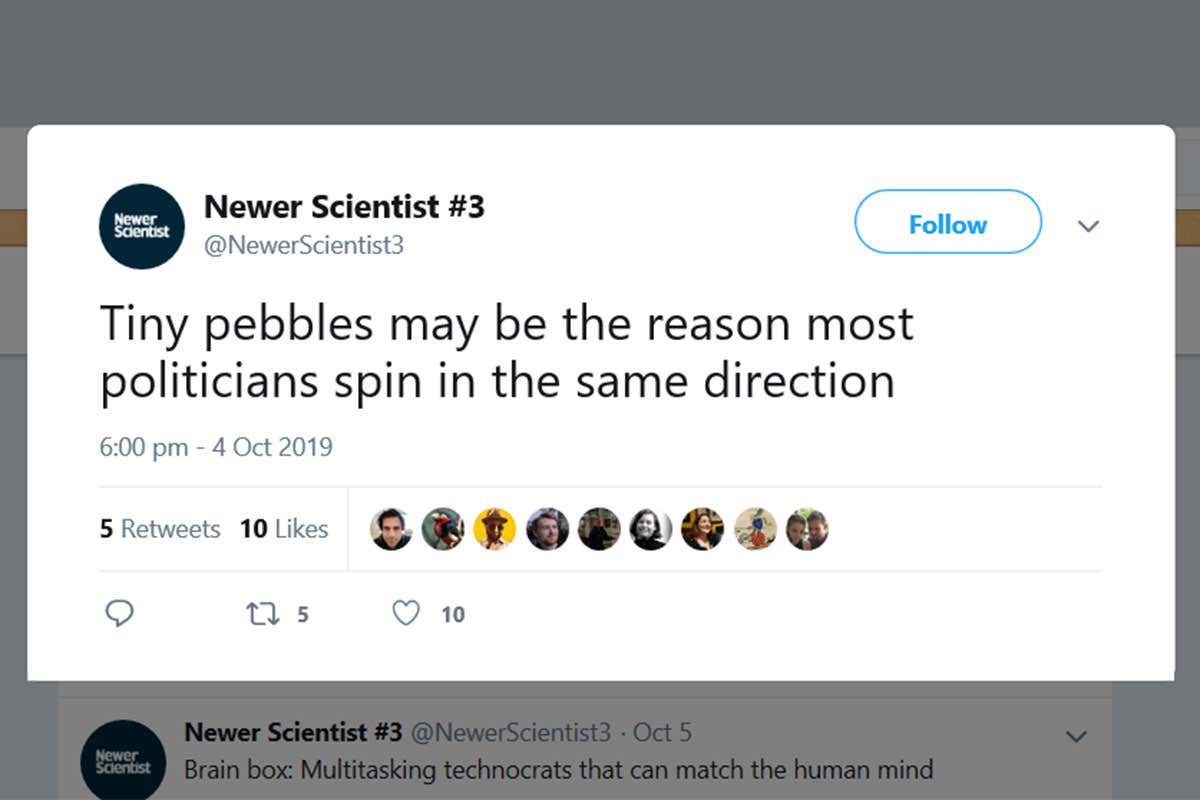Click the last avatar in the likes row
This screenshot has height=800, width=1200.
click(x=808, y=529)
